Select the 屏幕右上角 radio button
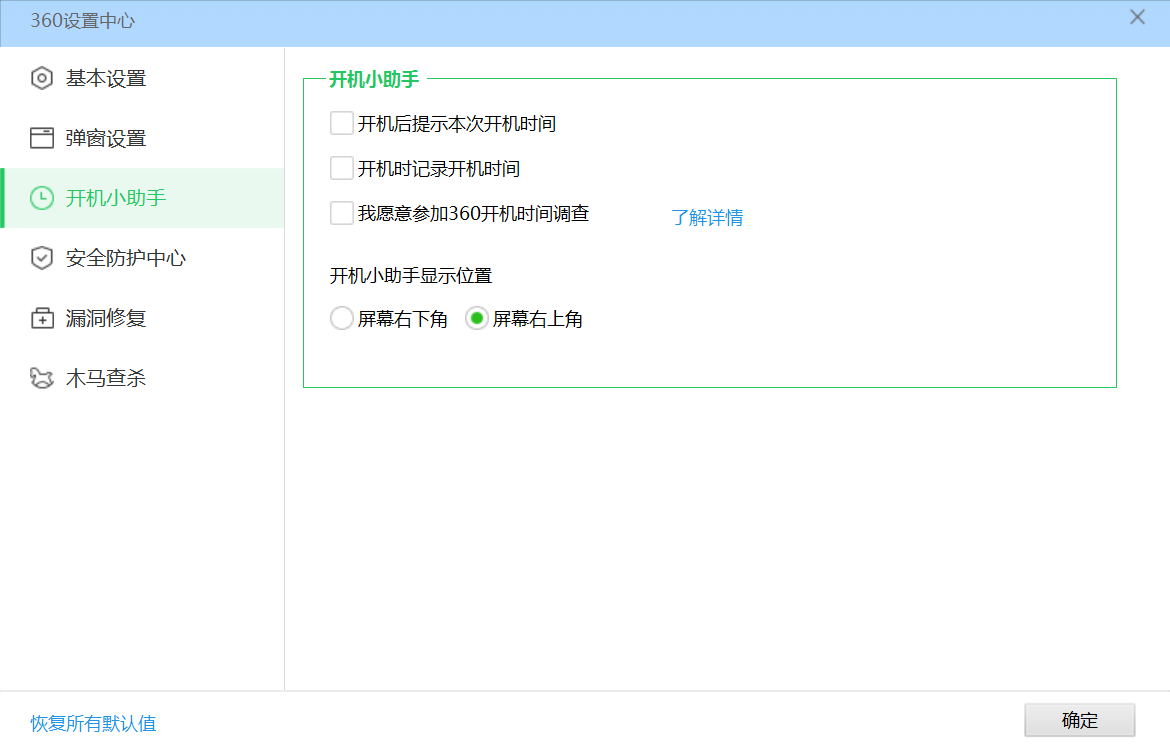This screenshot has width=1170, height=750. click(476, 319)
